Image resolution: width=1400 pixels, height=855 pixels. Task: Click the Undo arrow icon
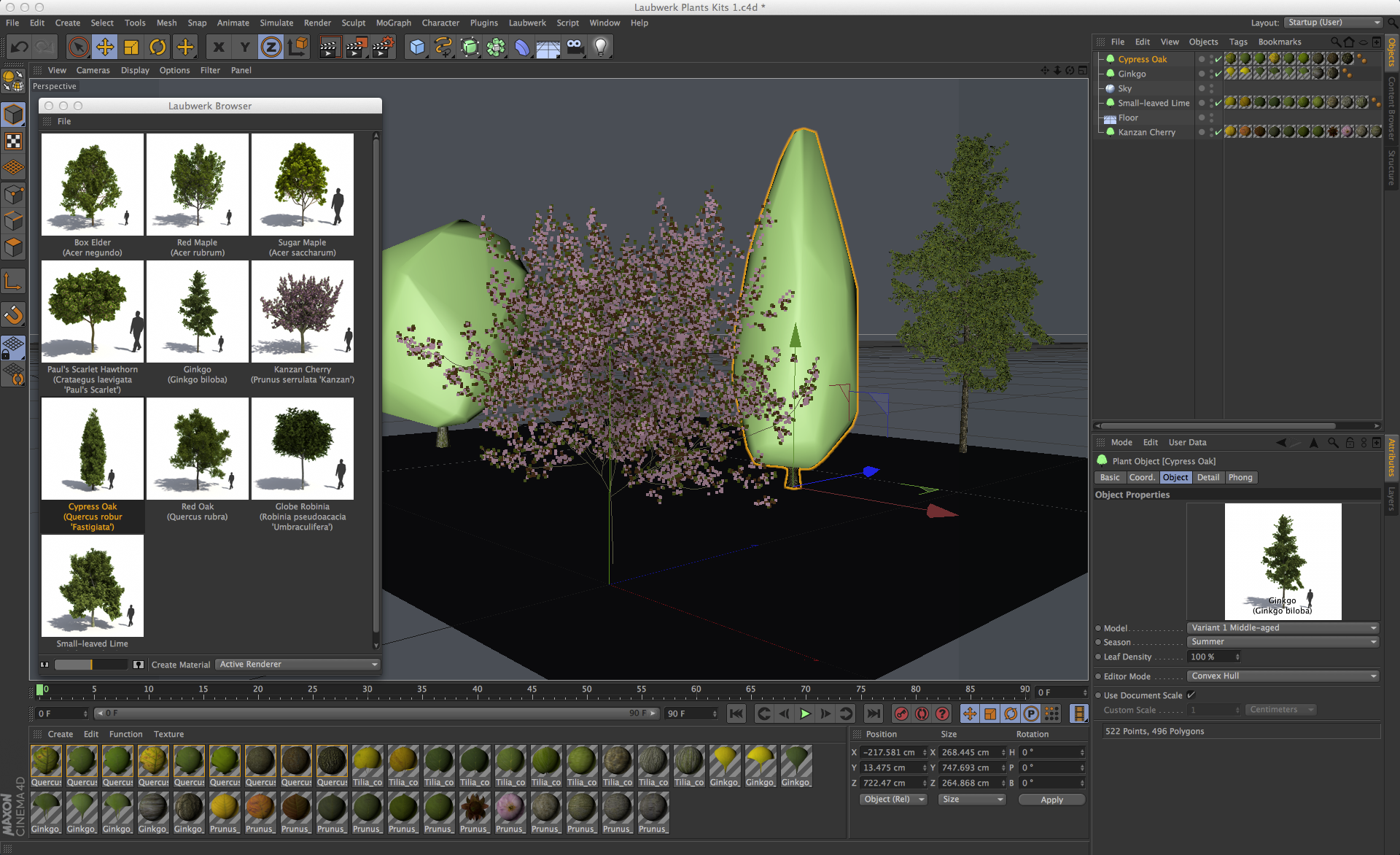click(x=19, y=47)
